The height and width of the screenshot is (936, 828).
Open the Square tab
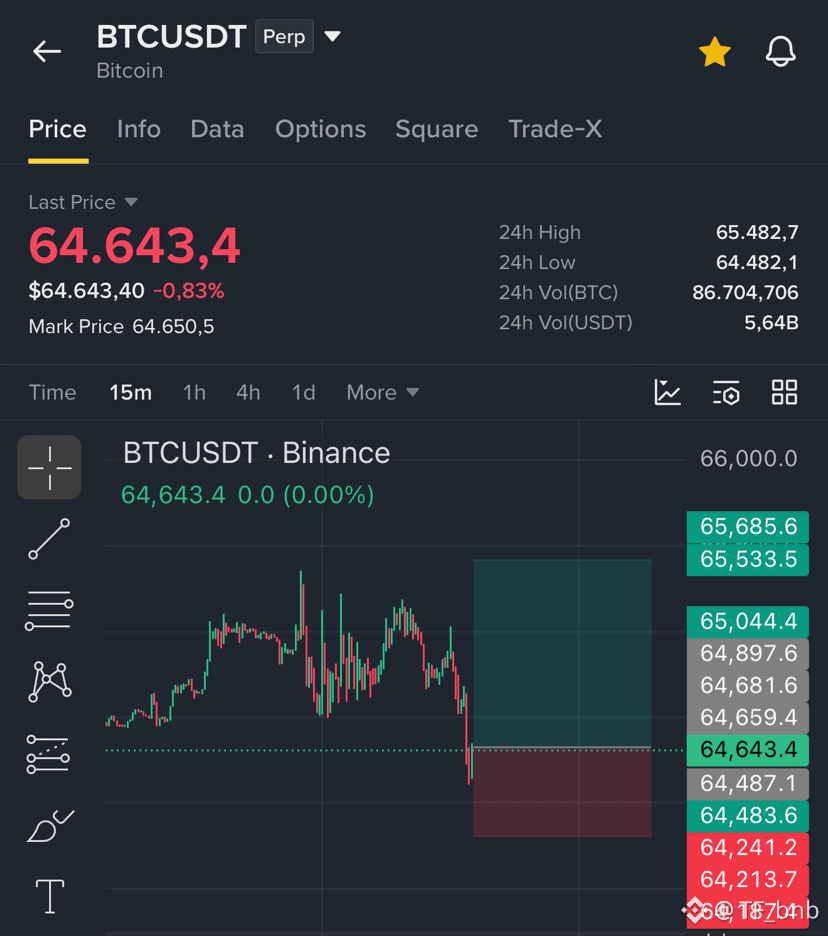pos(436,129)
